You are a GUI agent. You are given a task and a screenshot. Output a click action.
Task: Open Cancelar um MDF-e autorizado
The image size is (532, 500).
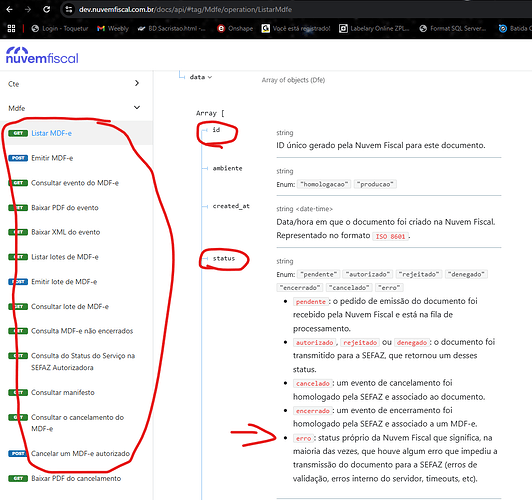[x=80, y=454]
